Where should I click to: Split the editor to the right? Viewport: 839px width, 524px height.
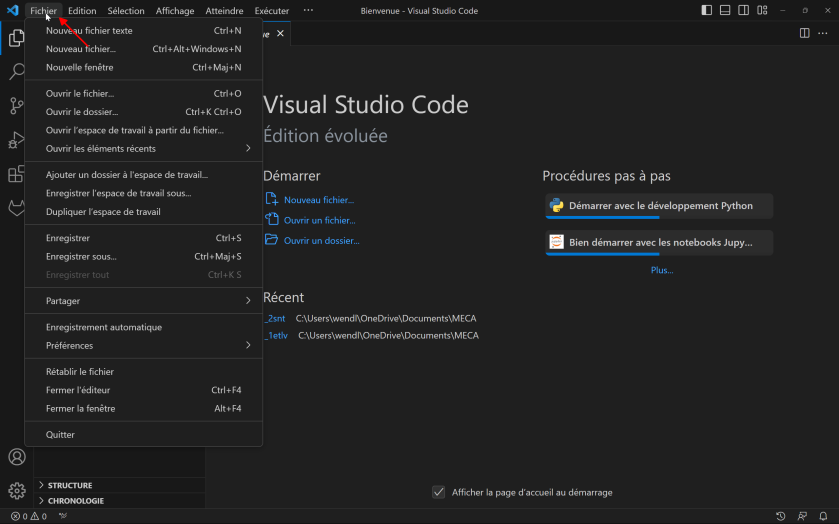pos(804,33)
